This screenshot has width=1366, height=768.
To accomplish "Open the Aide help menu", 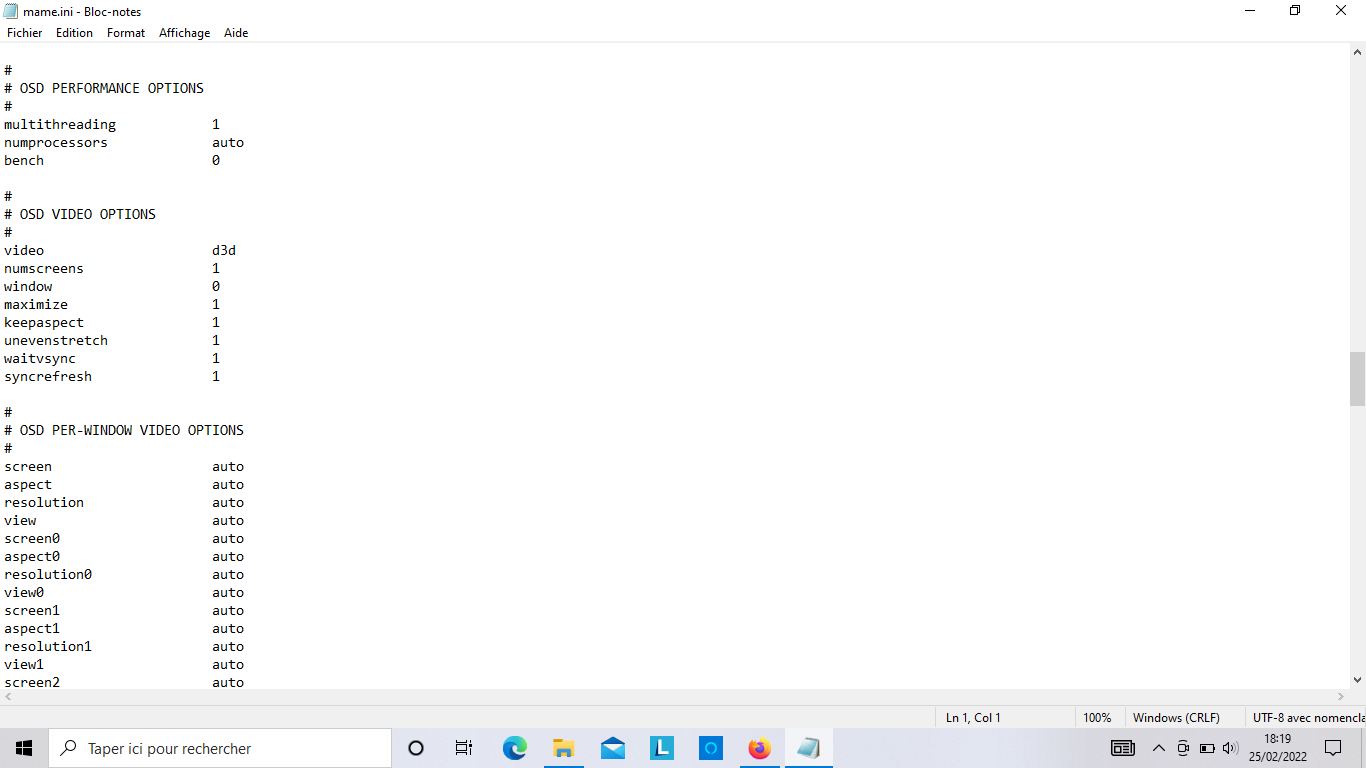I will point(236,33).
